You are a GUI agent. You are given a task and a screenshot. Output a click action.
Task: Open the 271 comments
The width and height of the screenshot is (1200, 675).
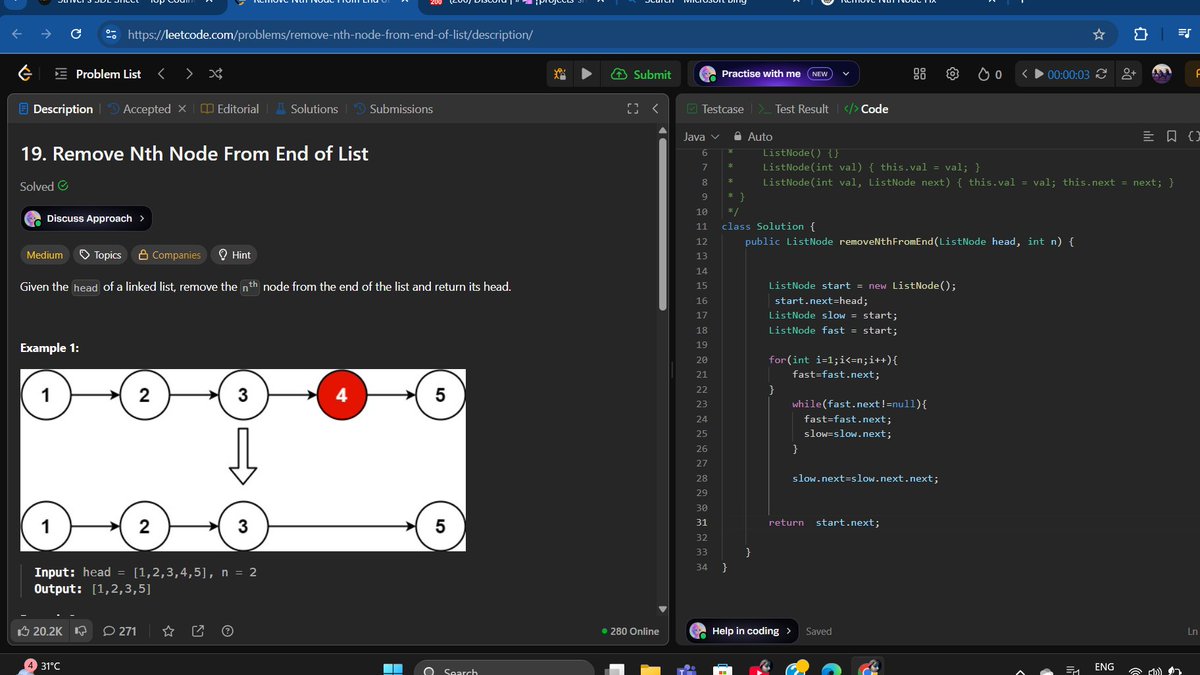pos(120,631)
